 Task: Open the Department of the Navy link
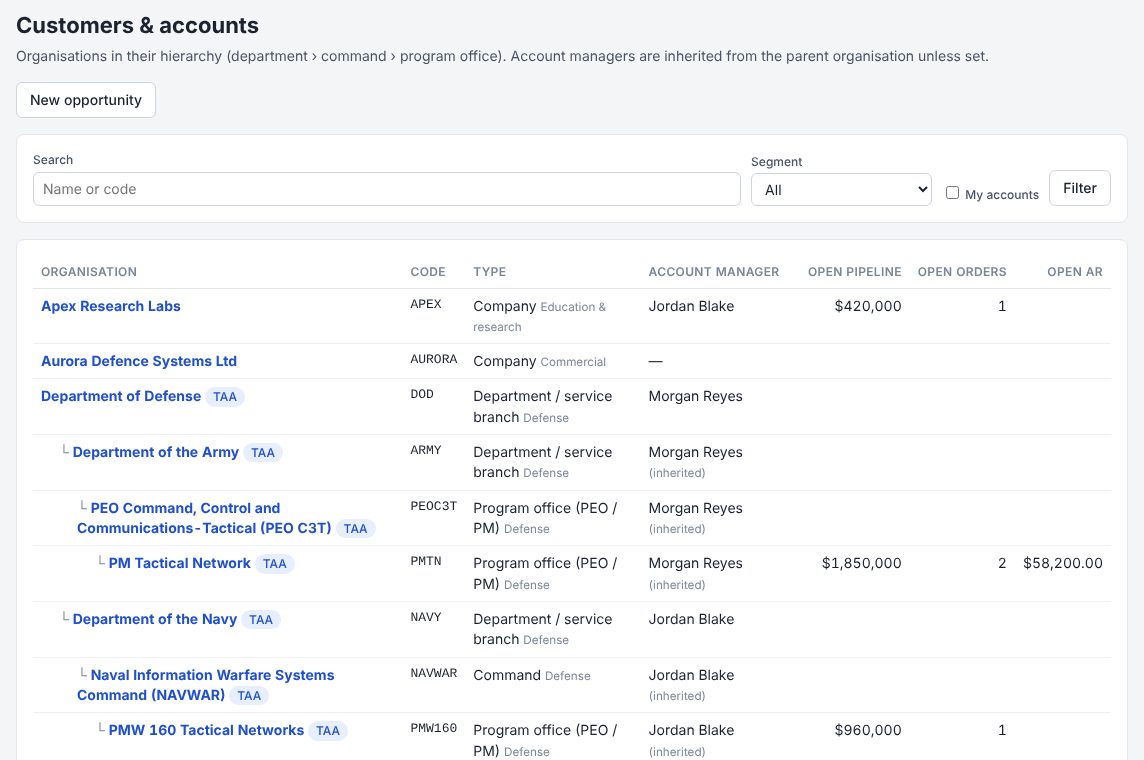click(x=155, y=619)
